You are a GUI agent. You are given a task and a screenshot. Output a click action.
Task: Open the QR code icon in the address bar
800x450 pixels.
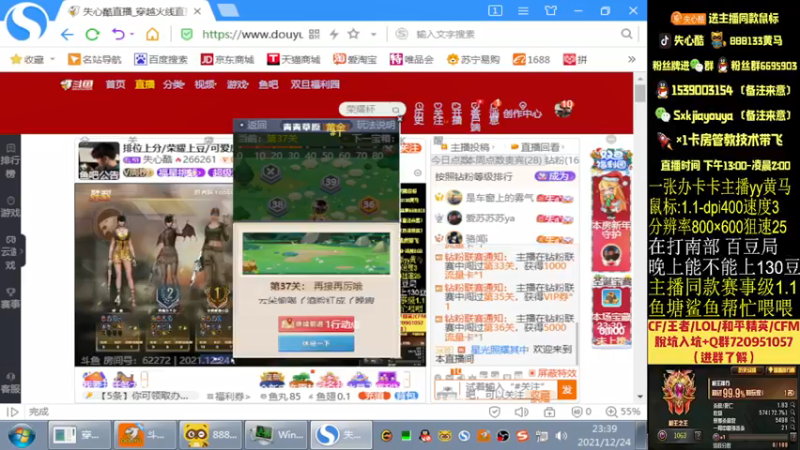314,34
